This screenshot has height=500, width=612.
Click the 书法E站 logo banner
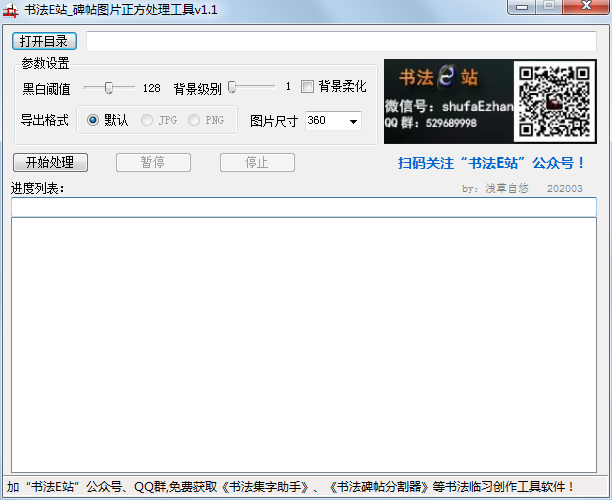click(438, 77)
